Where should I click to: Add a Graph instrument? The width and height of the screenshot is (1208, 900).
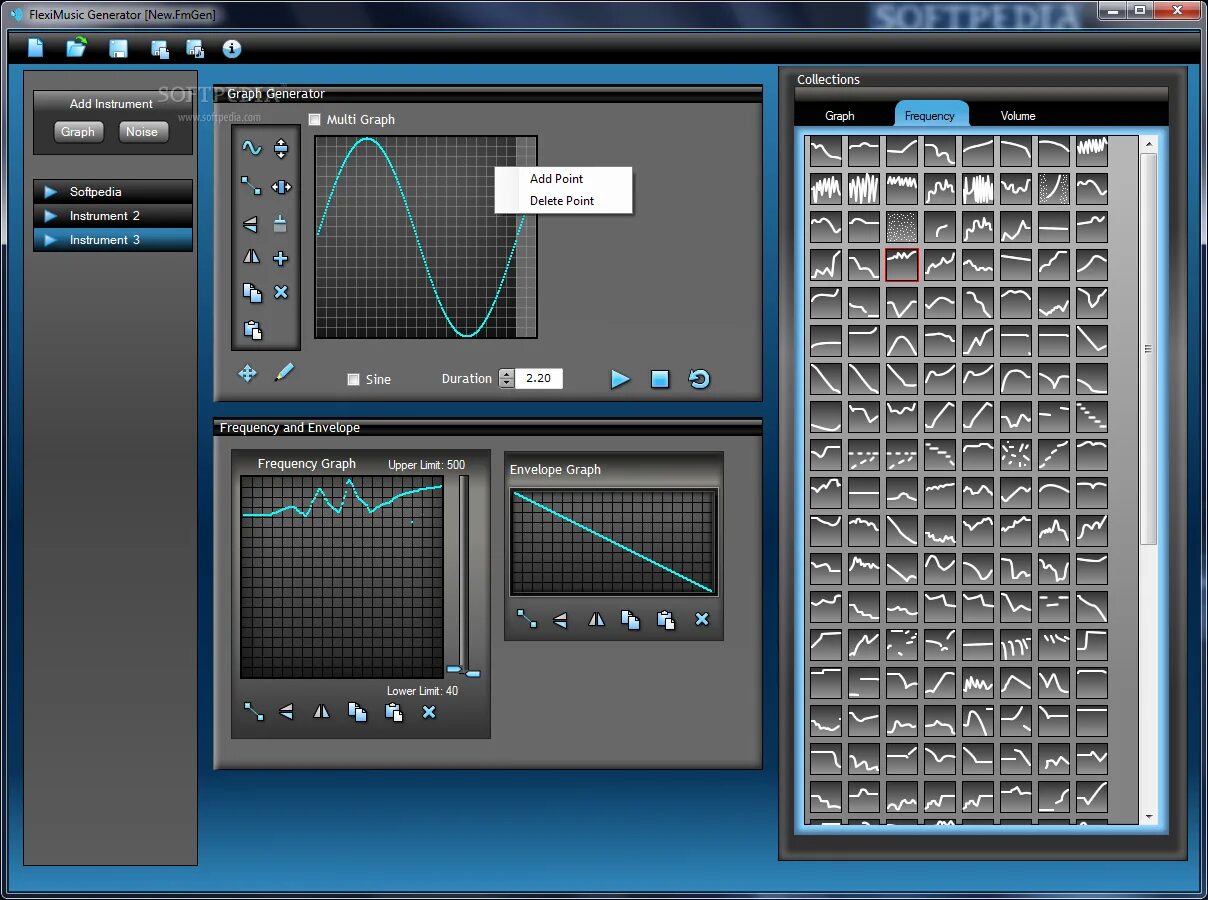(x=78, y=131)
